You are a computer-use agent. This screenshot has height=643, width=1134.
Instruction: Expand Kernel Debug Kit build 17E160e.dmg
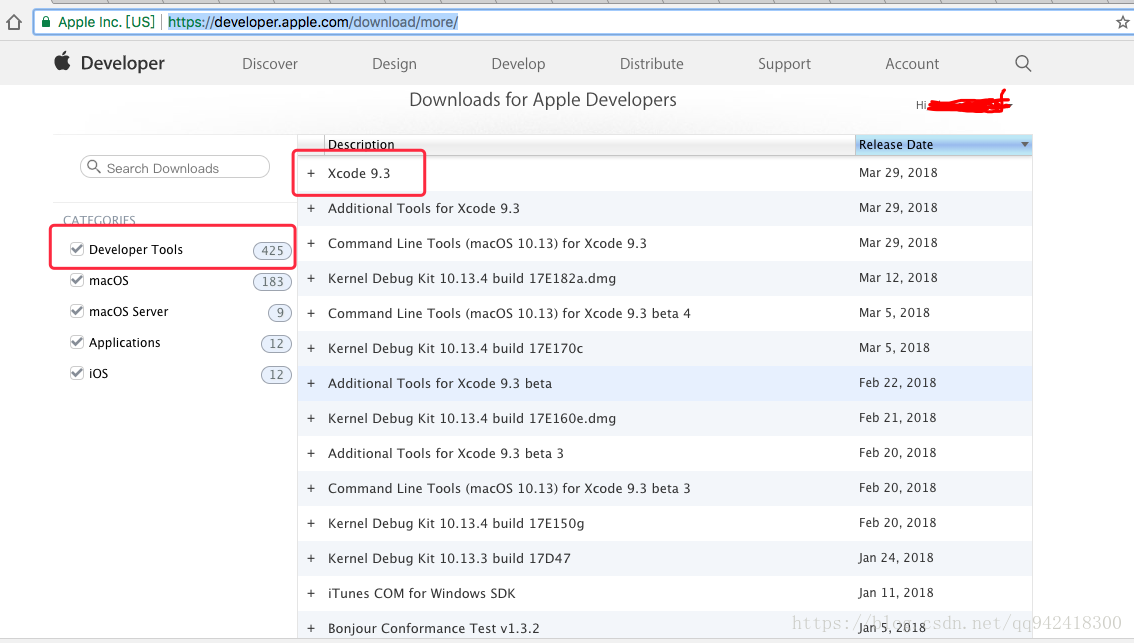coord(311,419)
